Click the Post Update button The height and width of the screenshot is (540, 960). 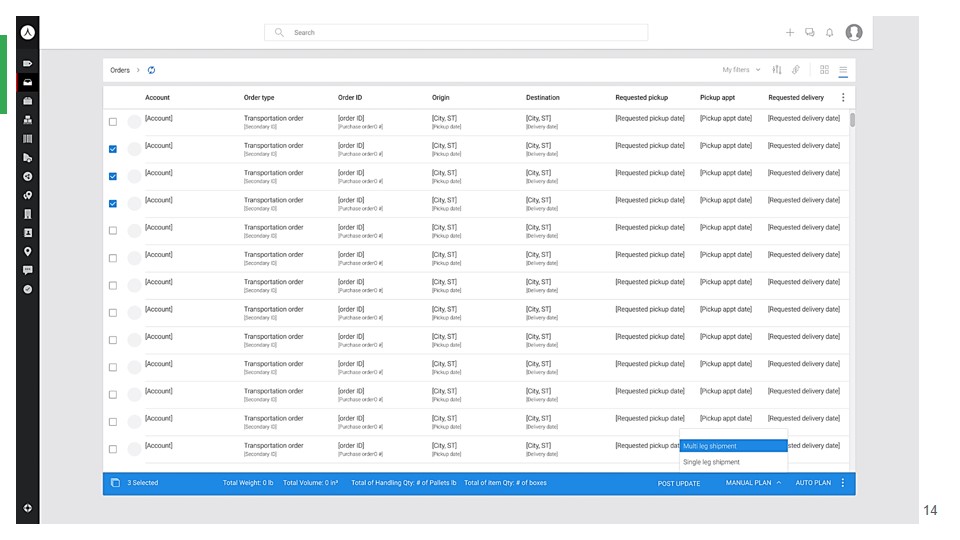point(679,483)
